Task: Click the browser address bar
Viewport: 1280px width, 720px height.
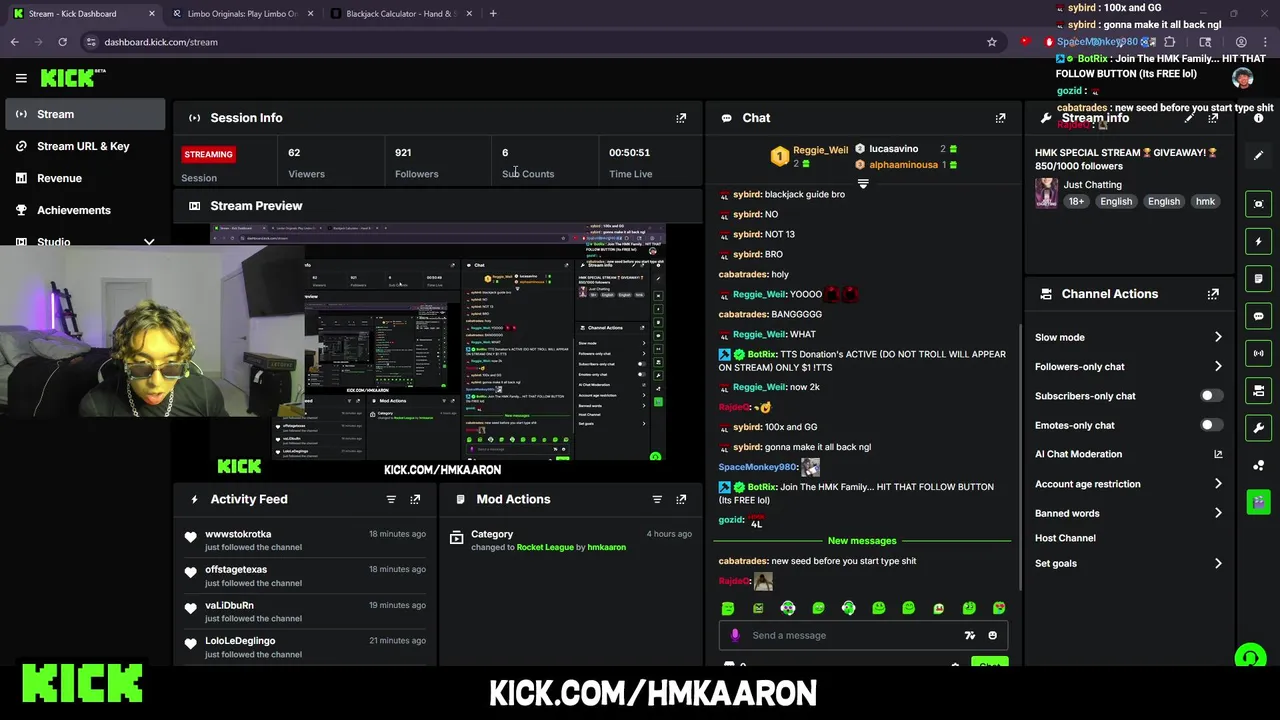Action: coord(540,42)
